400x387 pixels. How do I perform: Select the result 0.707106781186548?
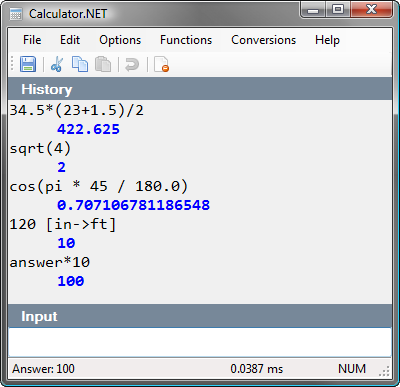(x=133, y=205)
